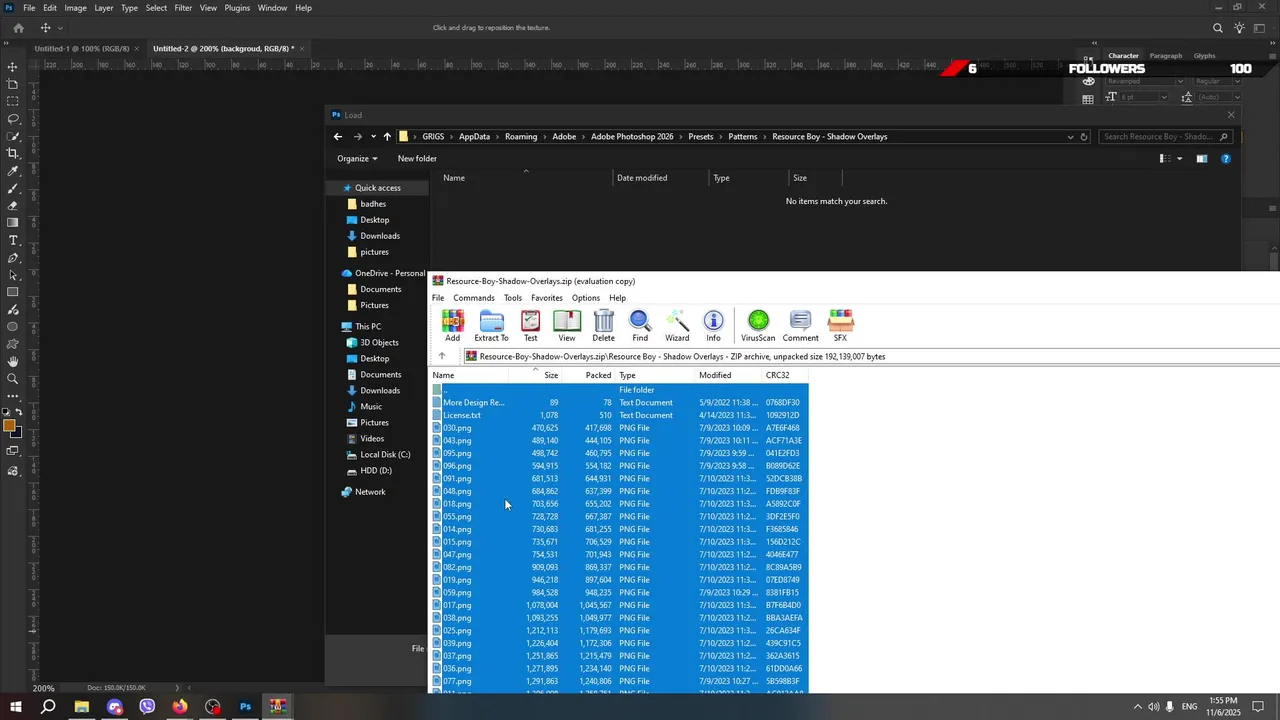Toggle the preview pane in Load dialog

1202,158
